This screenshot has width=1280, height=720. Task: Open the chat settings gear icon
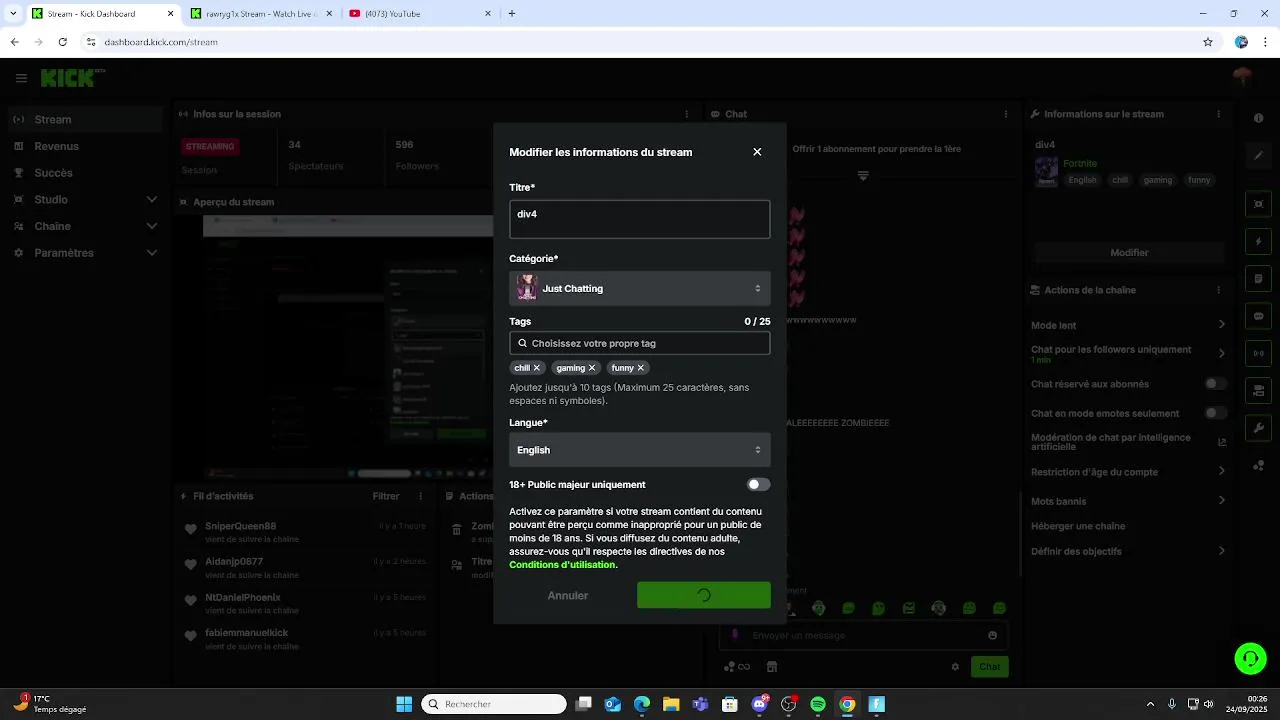pos(955,667)
